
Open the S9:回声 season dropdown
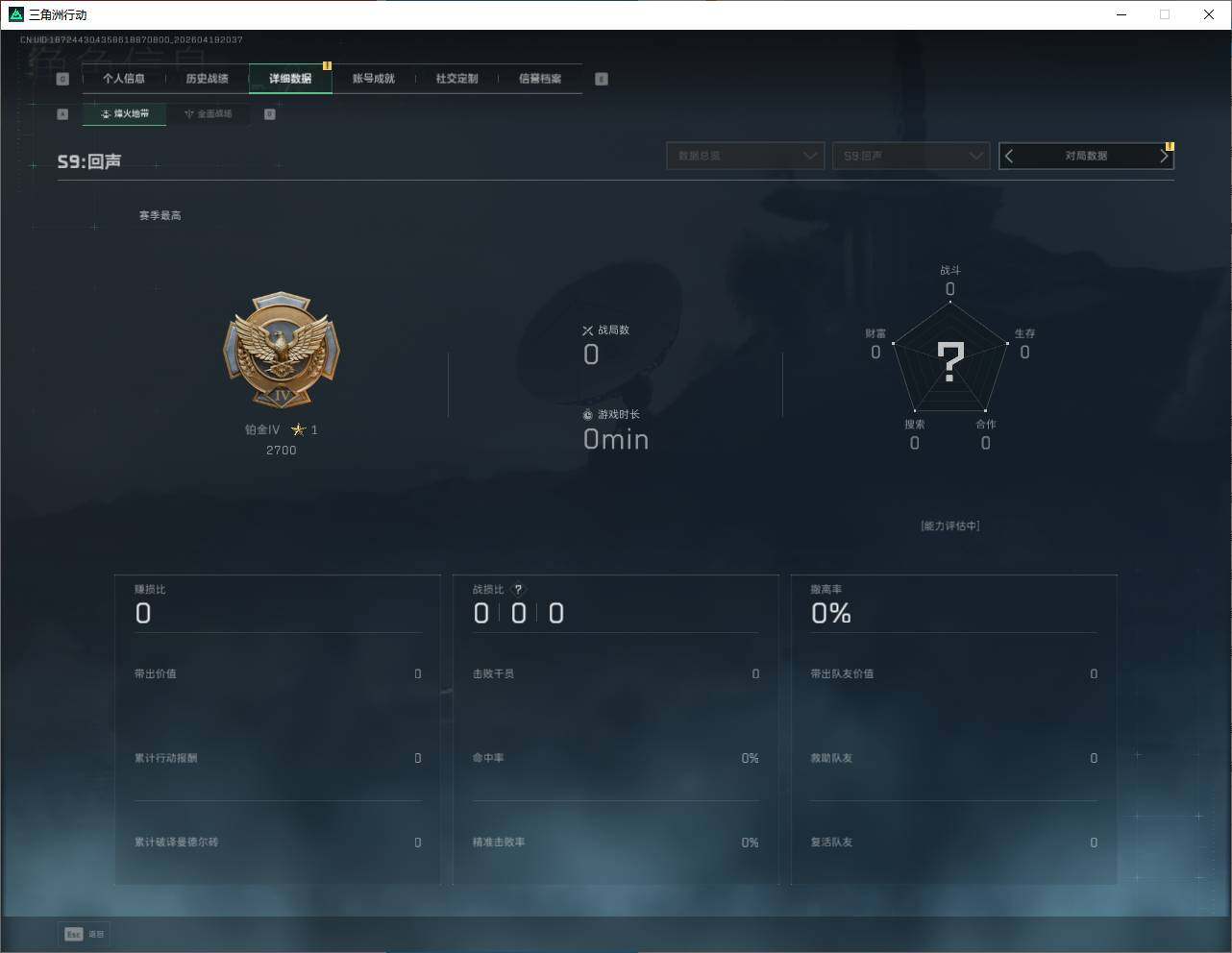coord(911,156)
